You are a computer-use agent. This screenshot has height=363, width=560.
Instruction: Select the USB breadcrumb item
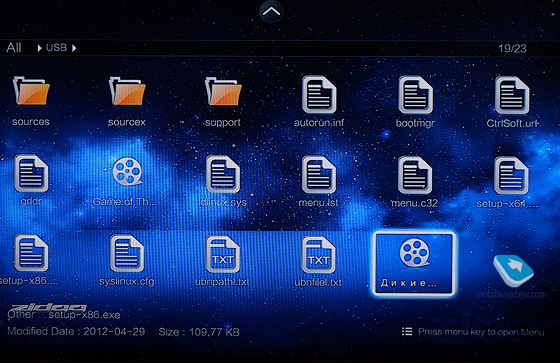(56, 48)
